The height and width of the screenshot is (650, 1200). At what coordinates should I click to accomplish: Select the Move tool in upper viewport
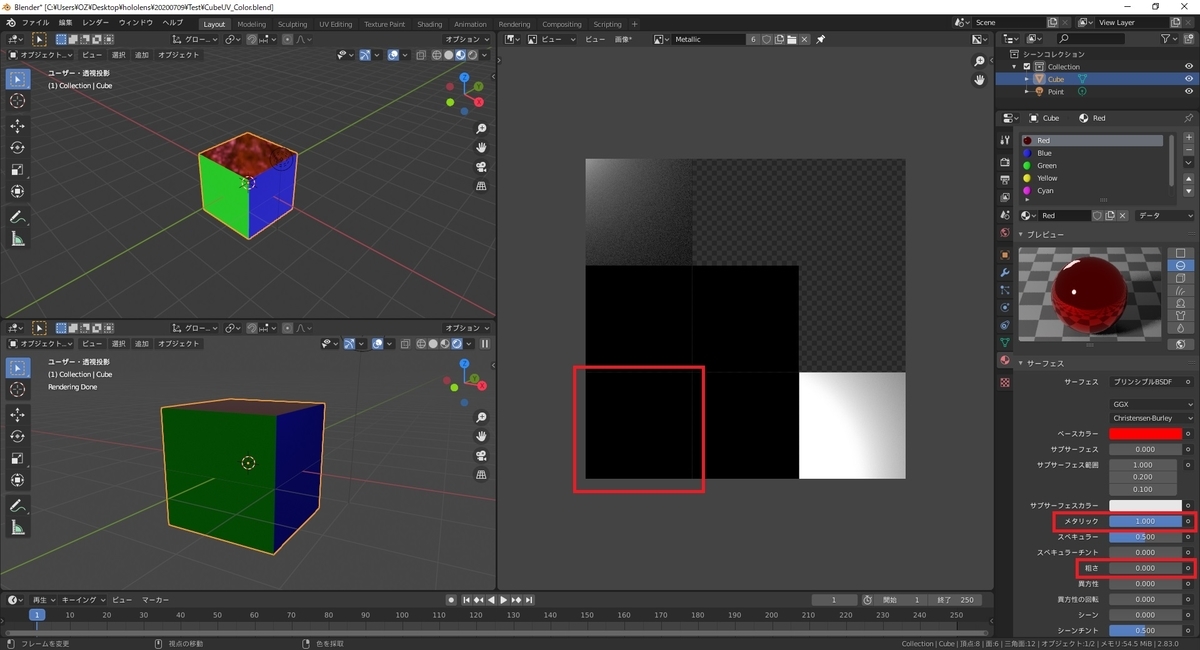point(17,126)
